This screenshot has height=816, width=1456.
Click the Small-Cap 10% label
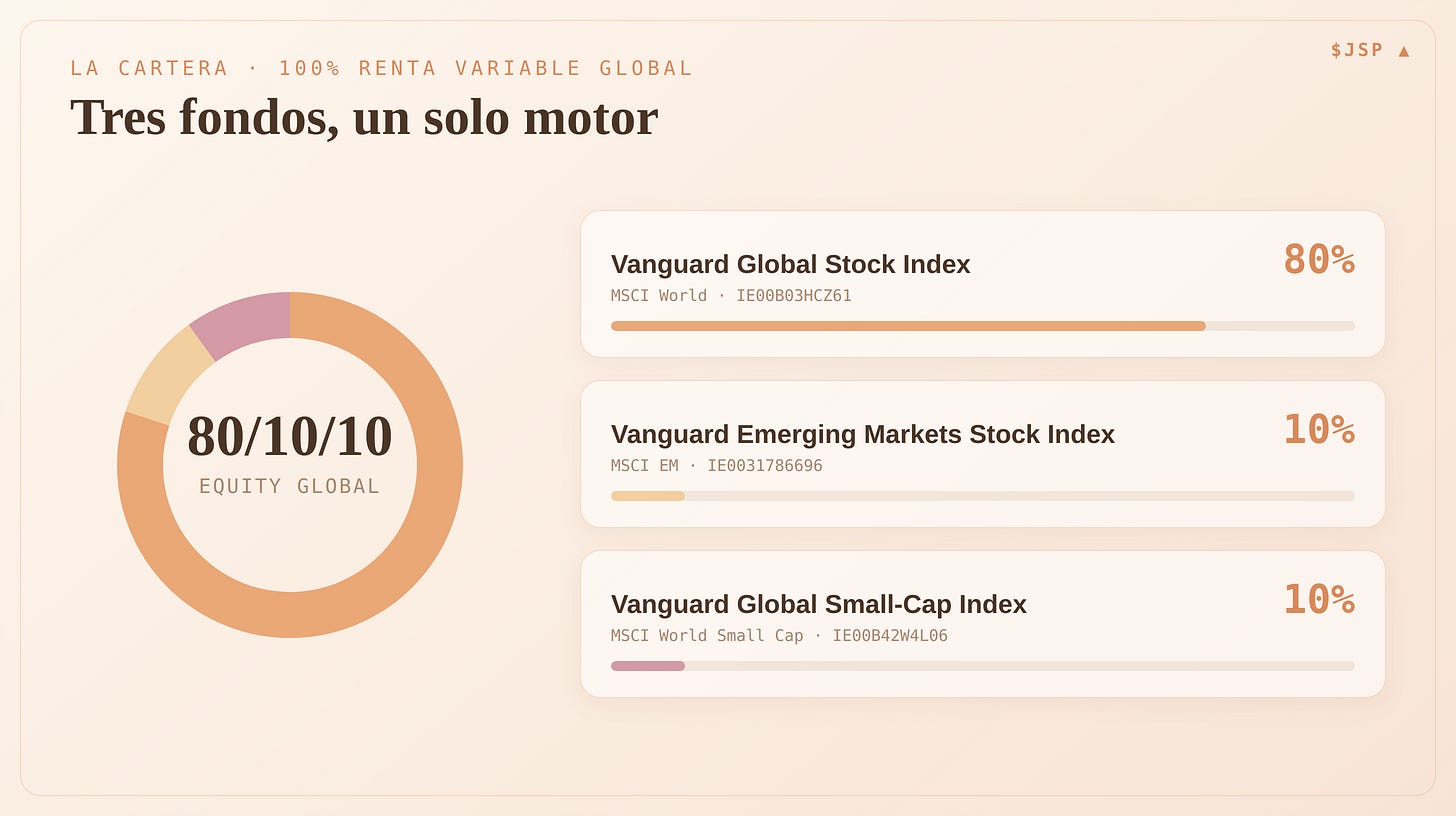click(1319, 600)
